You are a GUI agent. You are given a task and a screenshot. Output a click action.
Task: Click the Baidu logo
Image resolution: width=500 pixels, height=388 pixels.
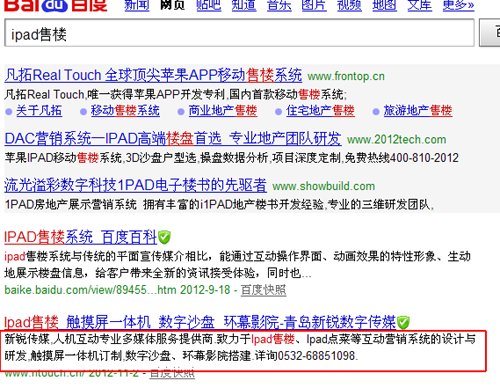point(56,5)
